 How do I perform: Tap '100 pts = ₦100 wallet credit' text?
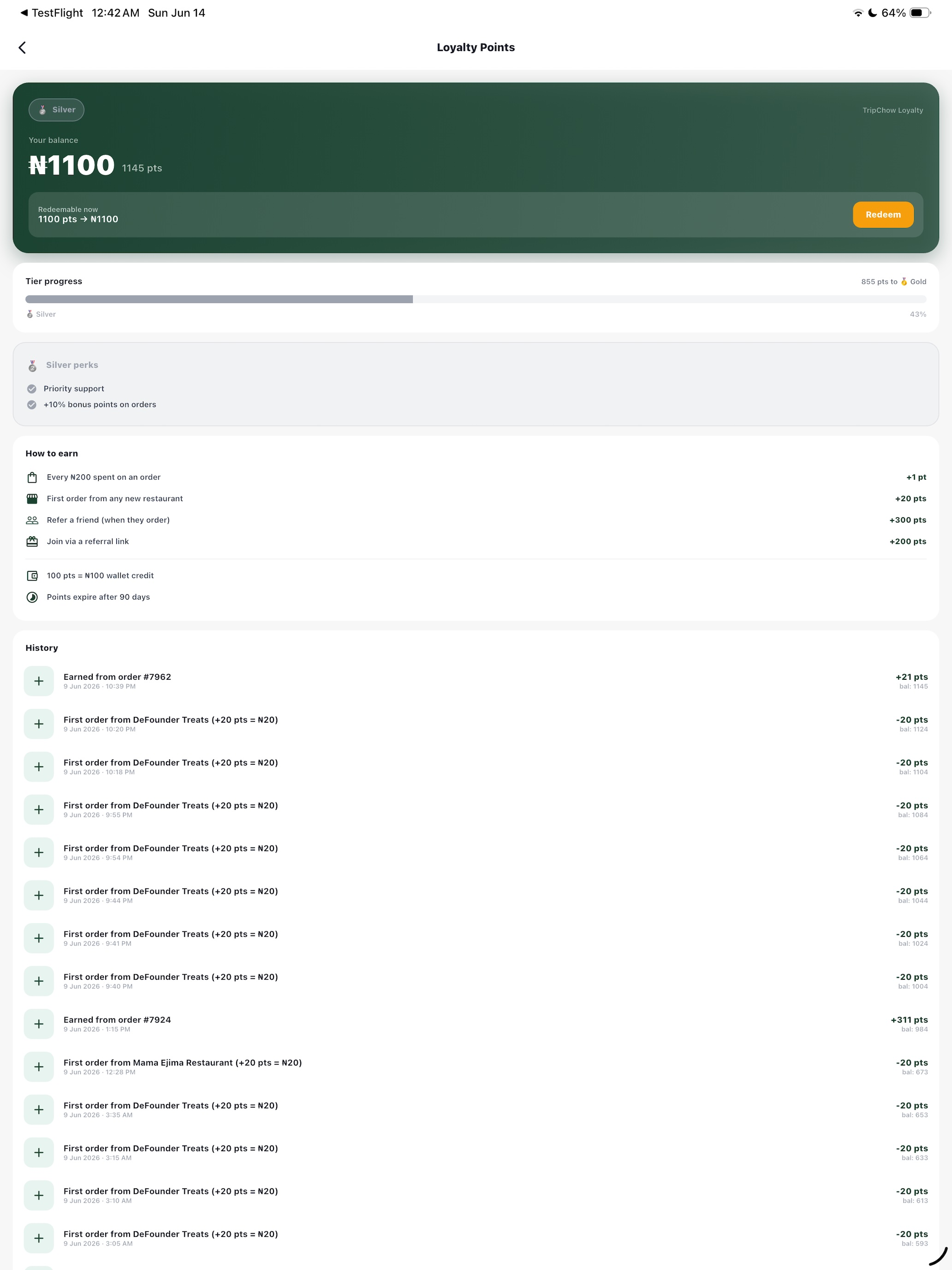[100, 575]
